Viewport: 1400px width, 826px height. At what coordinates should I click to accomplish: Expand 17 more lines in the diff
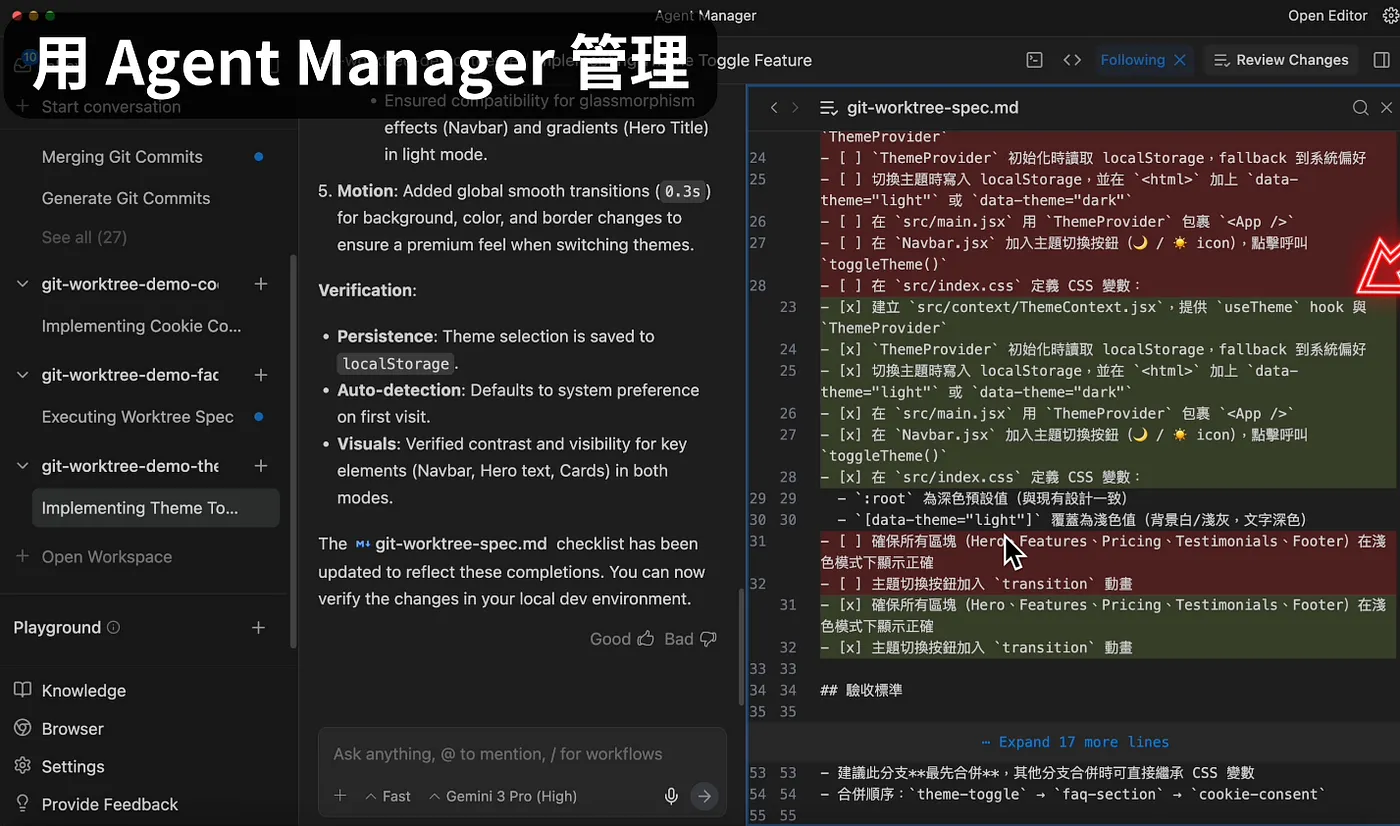[x=1074, y=742]
